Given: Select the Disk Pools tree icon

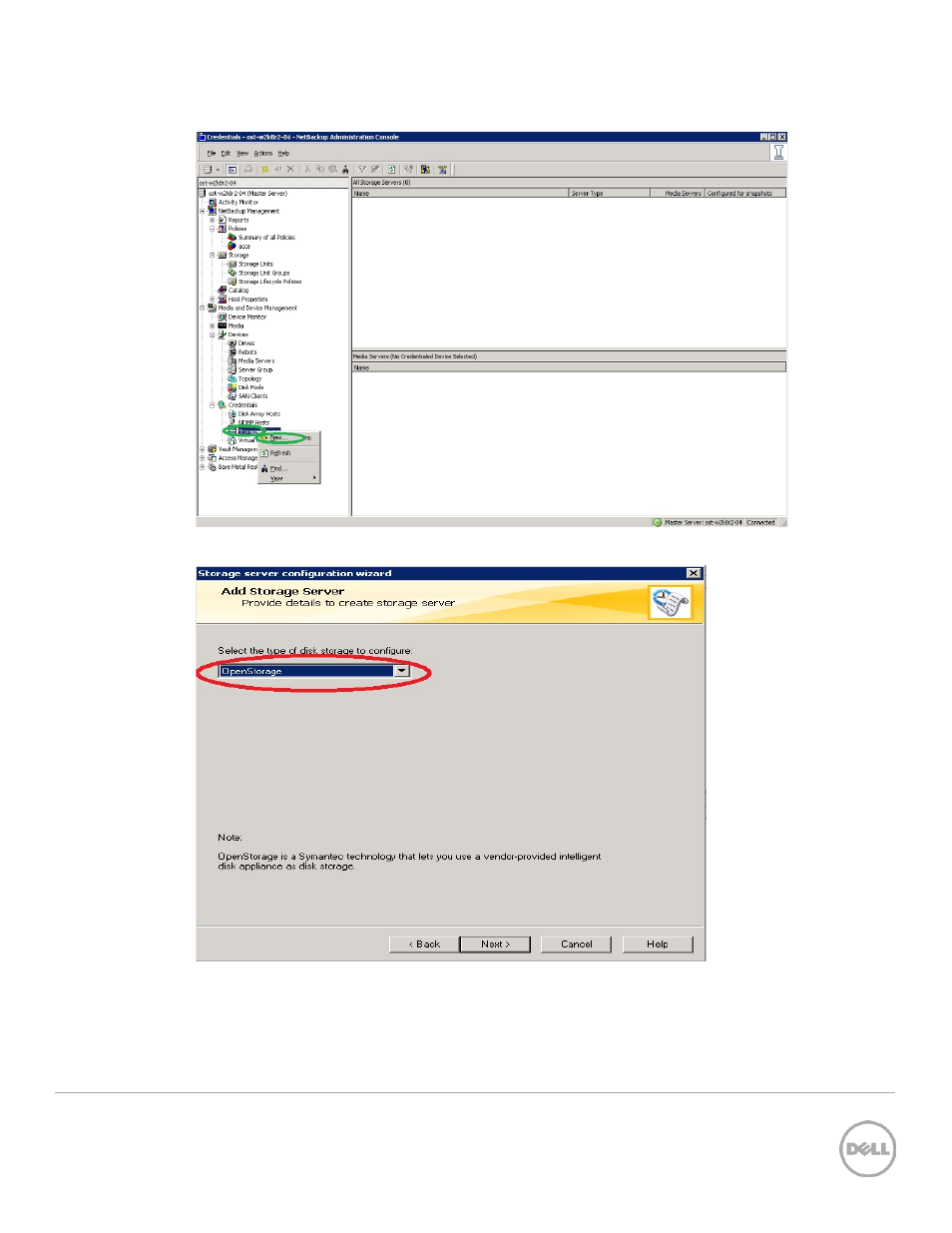Looking at the screenshot, I should click(x=232, y=387).
